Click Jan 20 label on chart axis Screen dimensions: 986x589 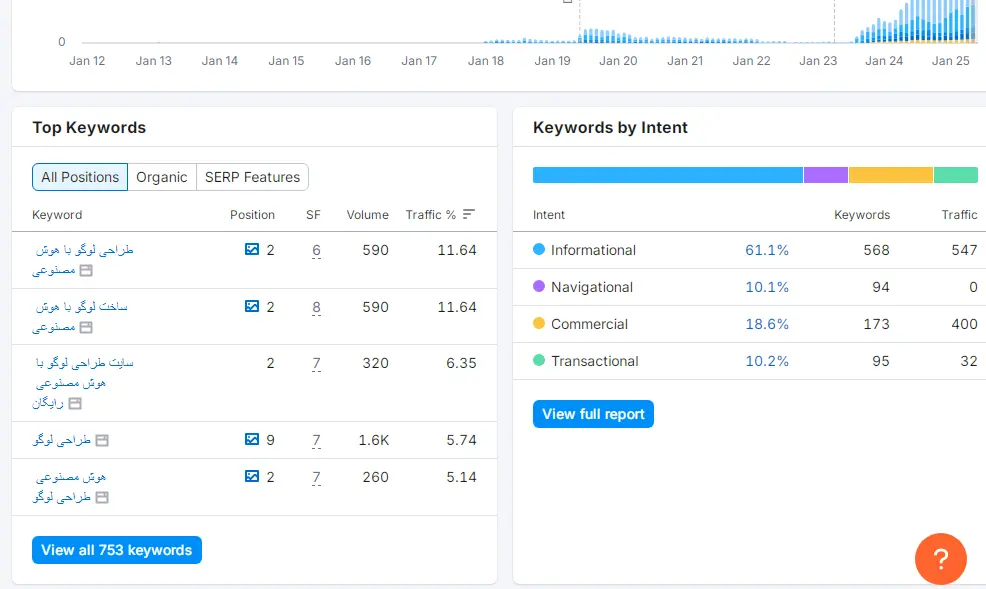(x=618, y=61)
